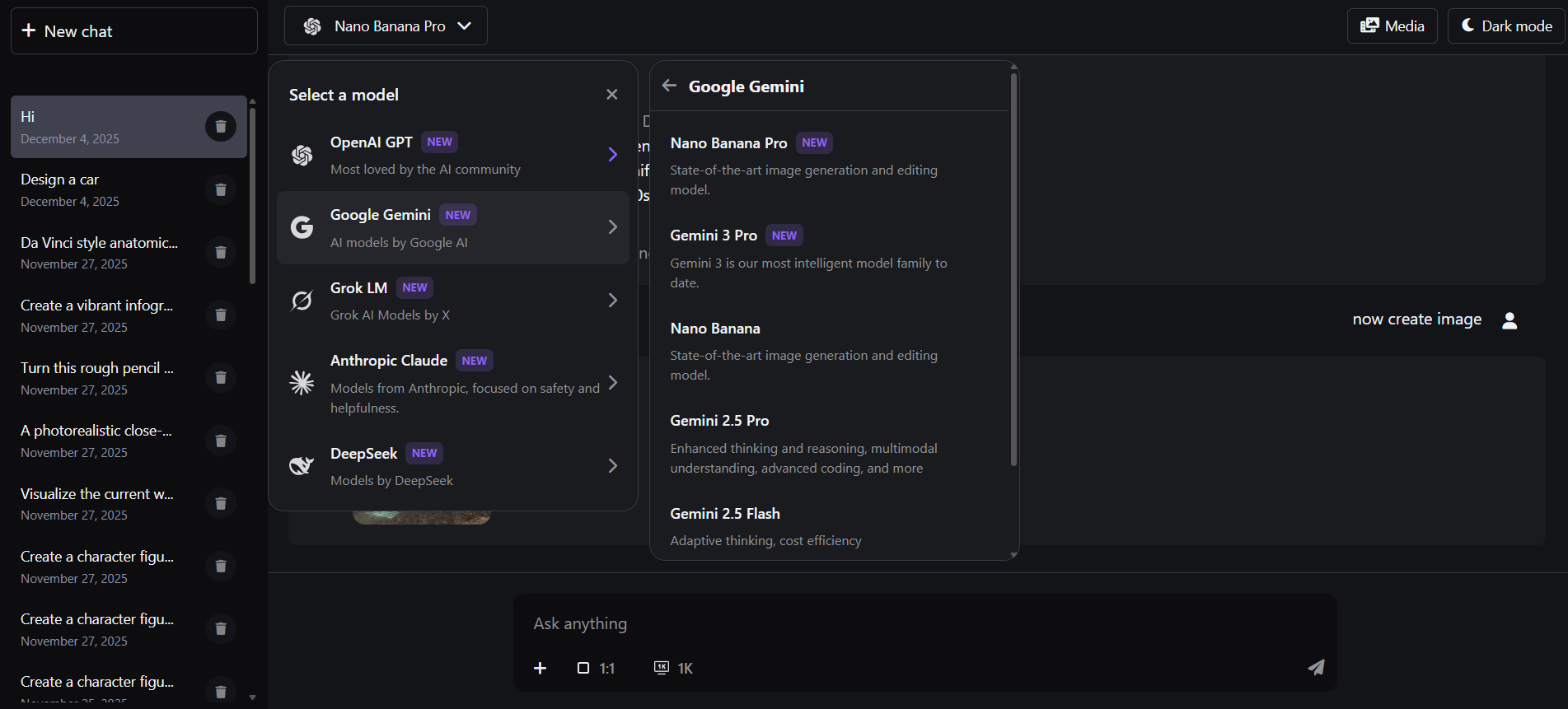Send the message with paper plane icon

click(x=1316, y=667)
